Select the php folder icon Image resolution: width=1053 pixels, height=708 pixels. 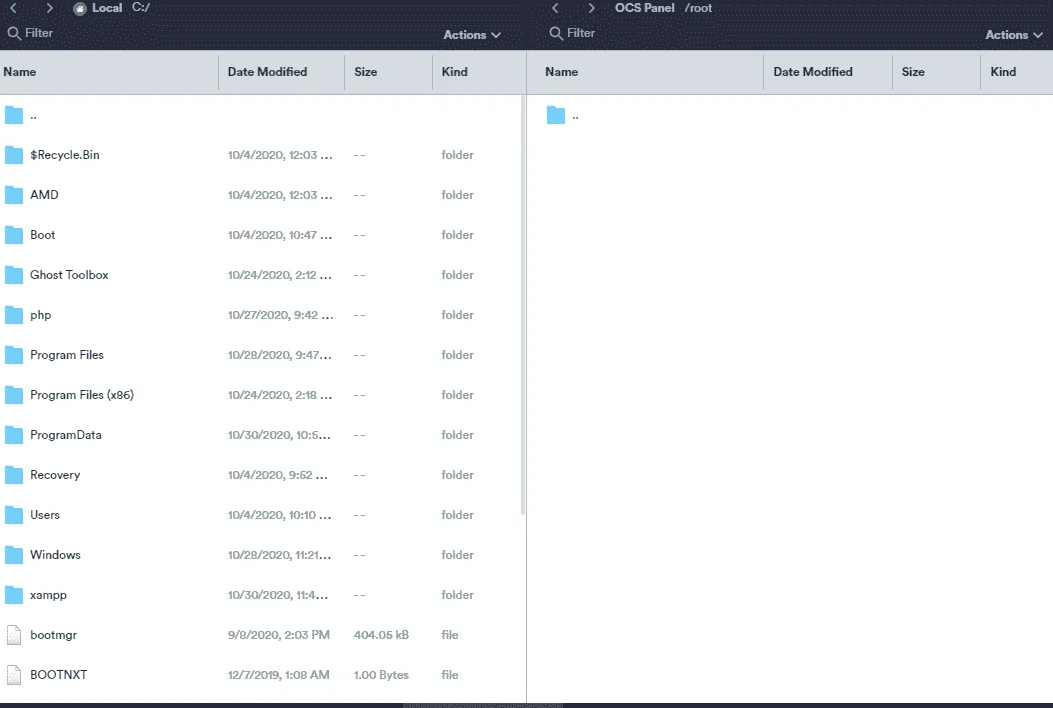[14, 315]
